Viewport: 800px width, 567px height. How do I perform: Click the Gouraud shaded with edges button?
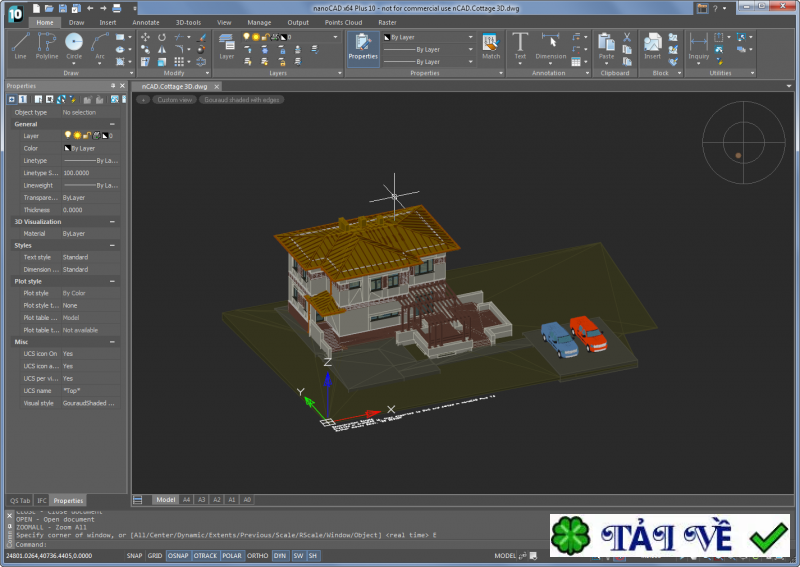[x=241, y=100]
